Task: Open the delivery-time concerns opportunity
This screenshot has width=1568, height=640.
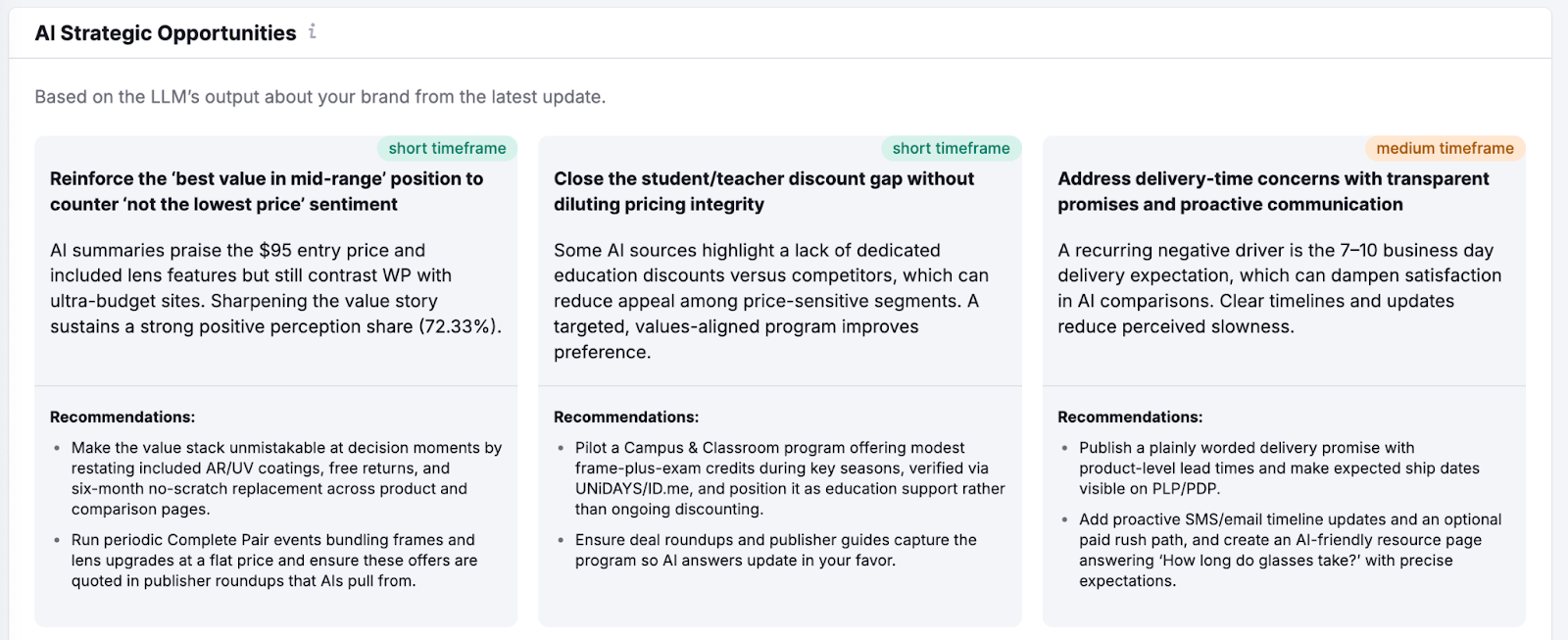Action: [x=1272, y=191]
